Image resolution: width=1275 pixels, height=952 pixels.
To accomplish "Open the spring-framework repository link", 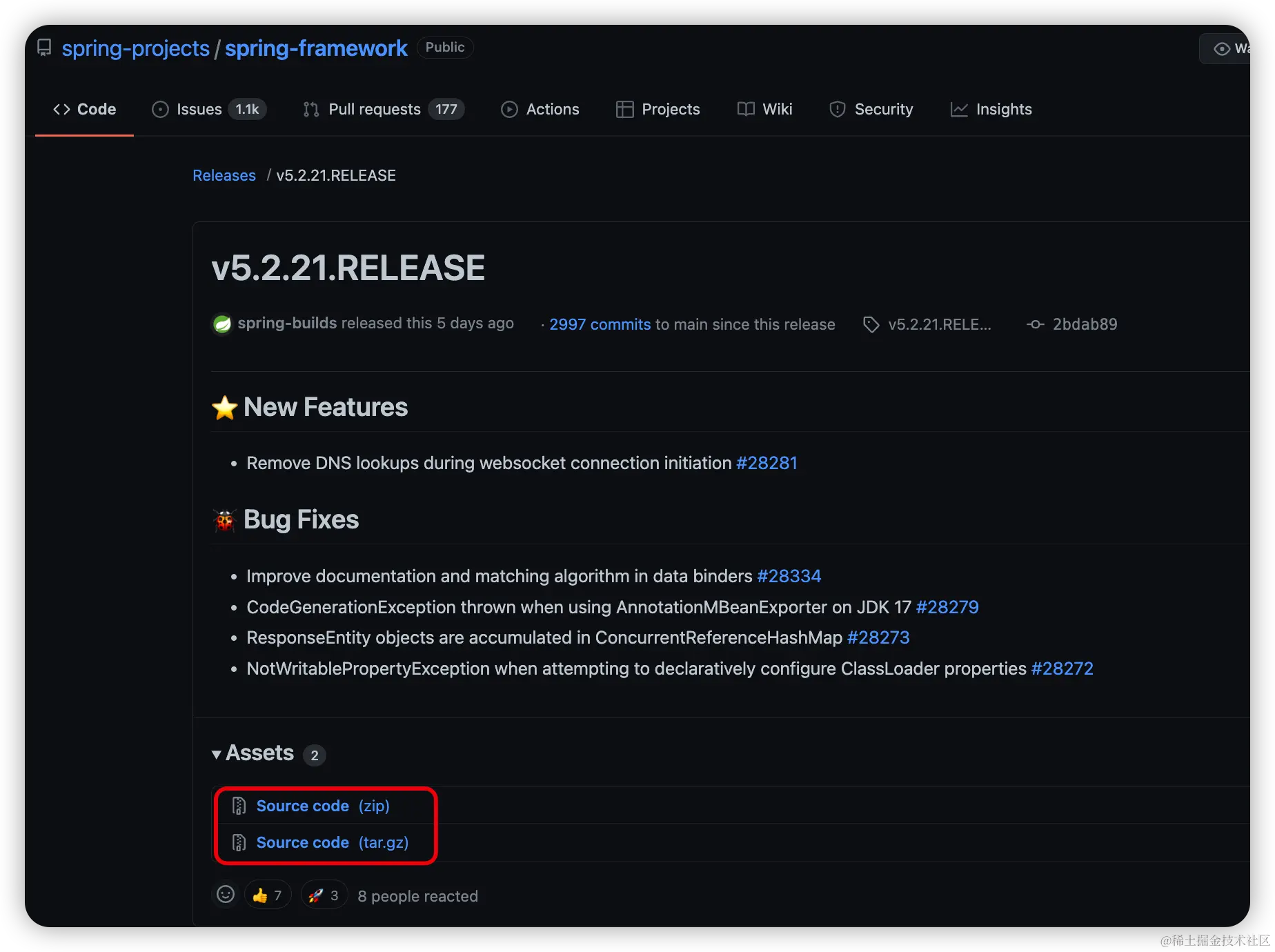I will (x=316, y=48).
